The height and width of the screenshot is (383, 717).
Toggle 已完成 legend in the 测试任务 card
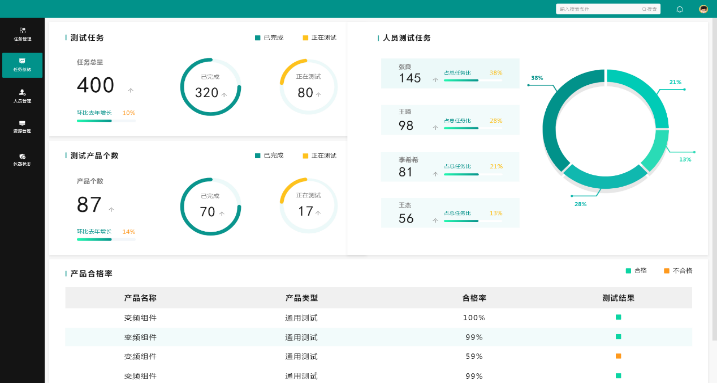point(269,37)
